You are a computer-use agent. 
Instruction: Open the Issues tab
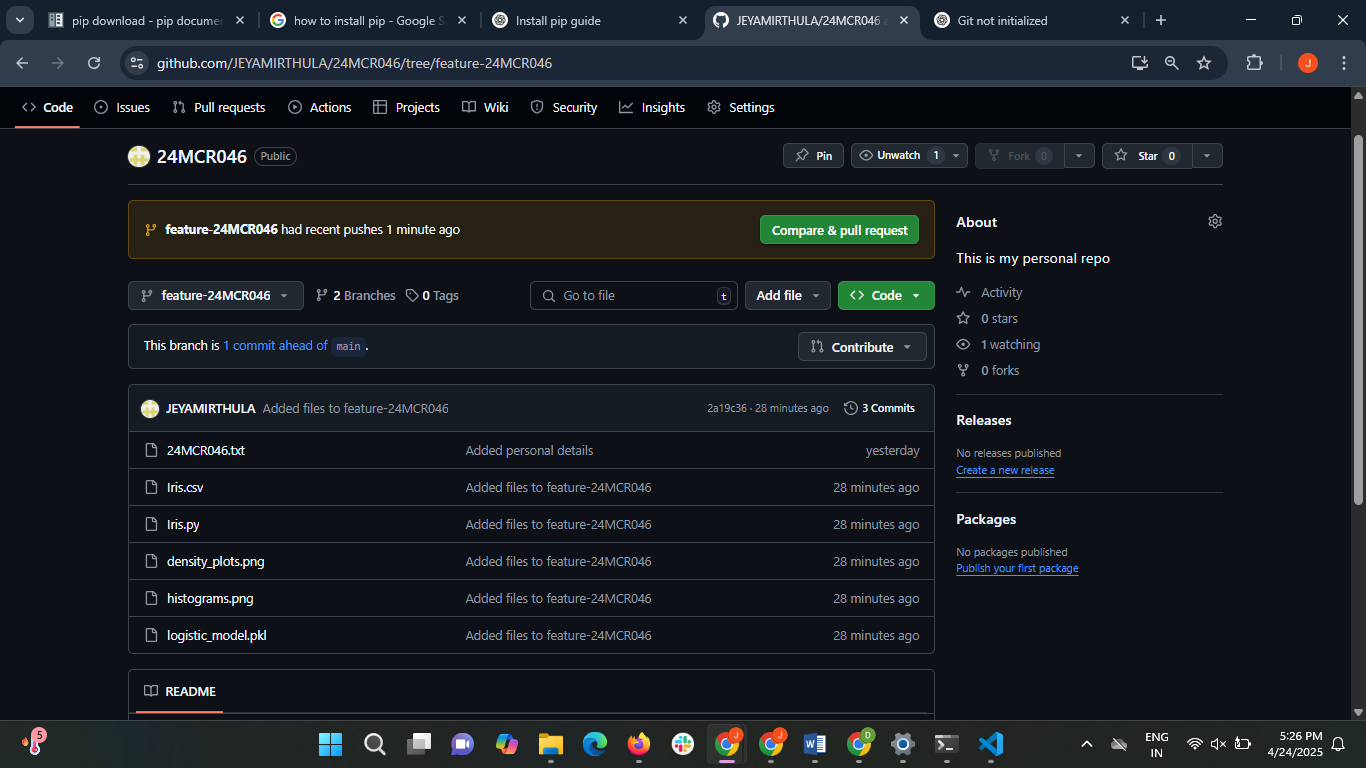[122, 107]
